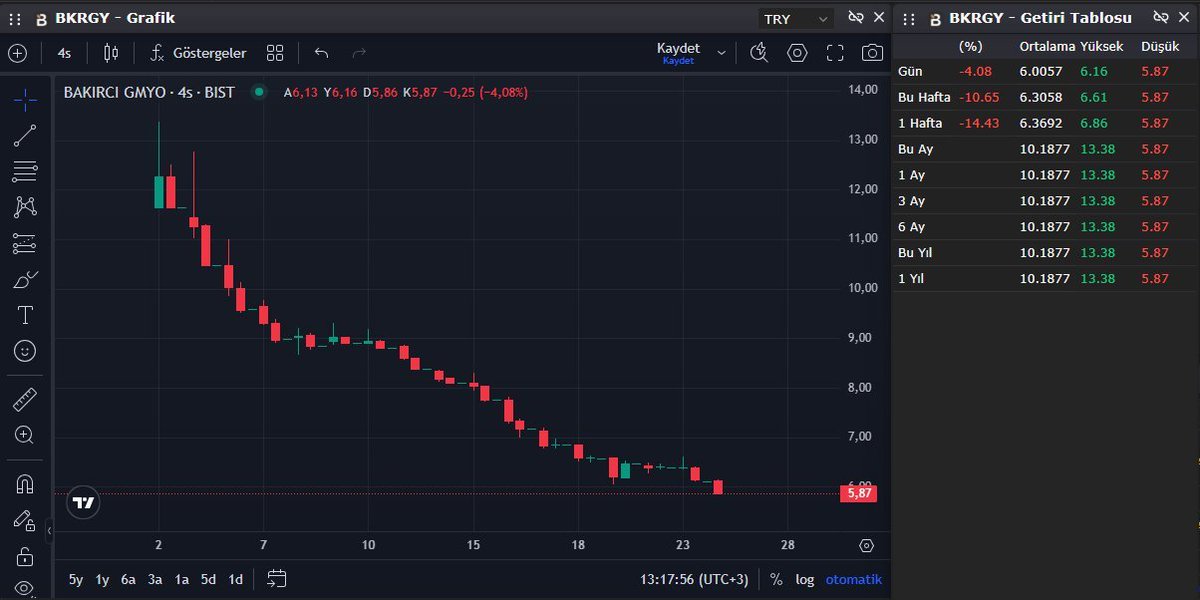Screen dimensions: 1200x600
Task: Toggle link icon in Grafik panel
Action: 855,18
